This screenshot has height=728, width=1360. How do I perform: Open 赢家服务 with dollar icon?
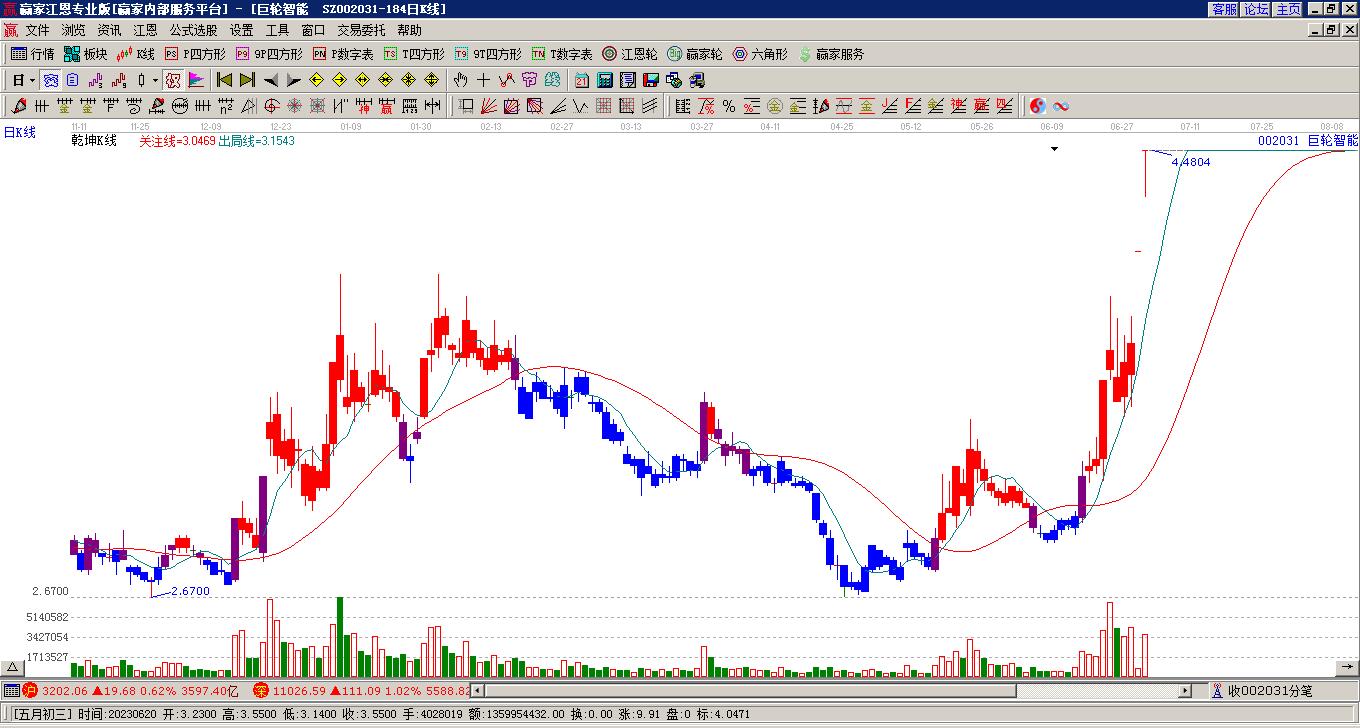pos(831,54)
